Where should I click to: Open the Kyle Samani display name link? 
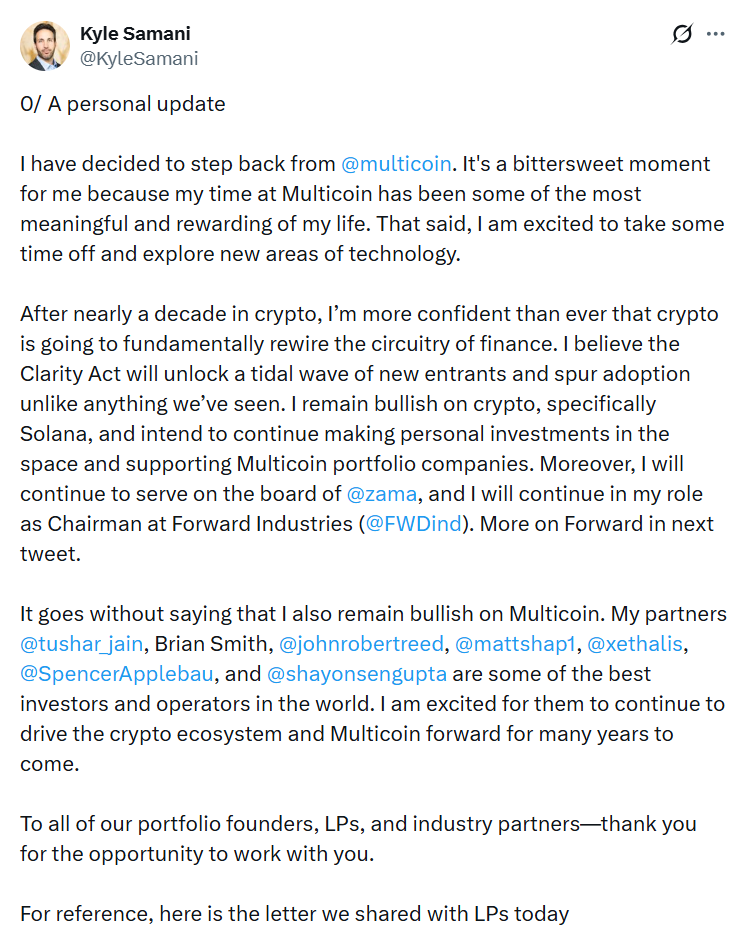(135, 34)
